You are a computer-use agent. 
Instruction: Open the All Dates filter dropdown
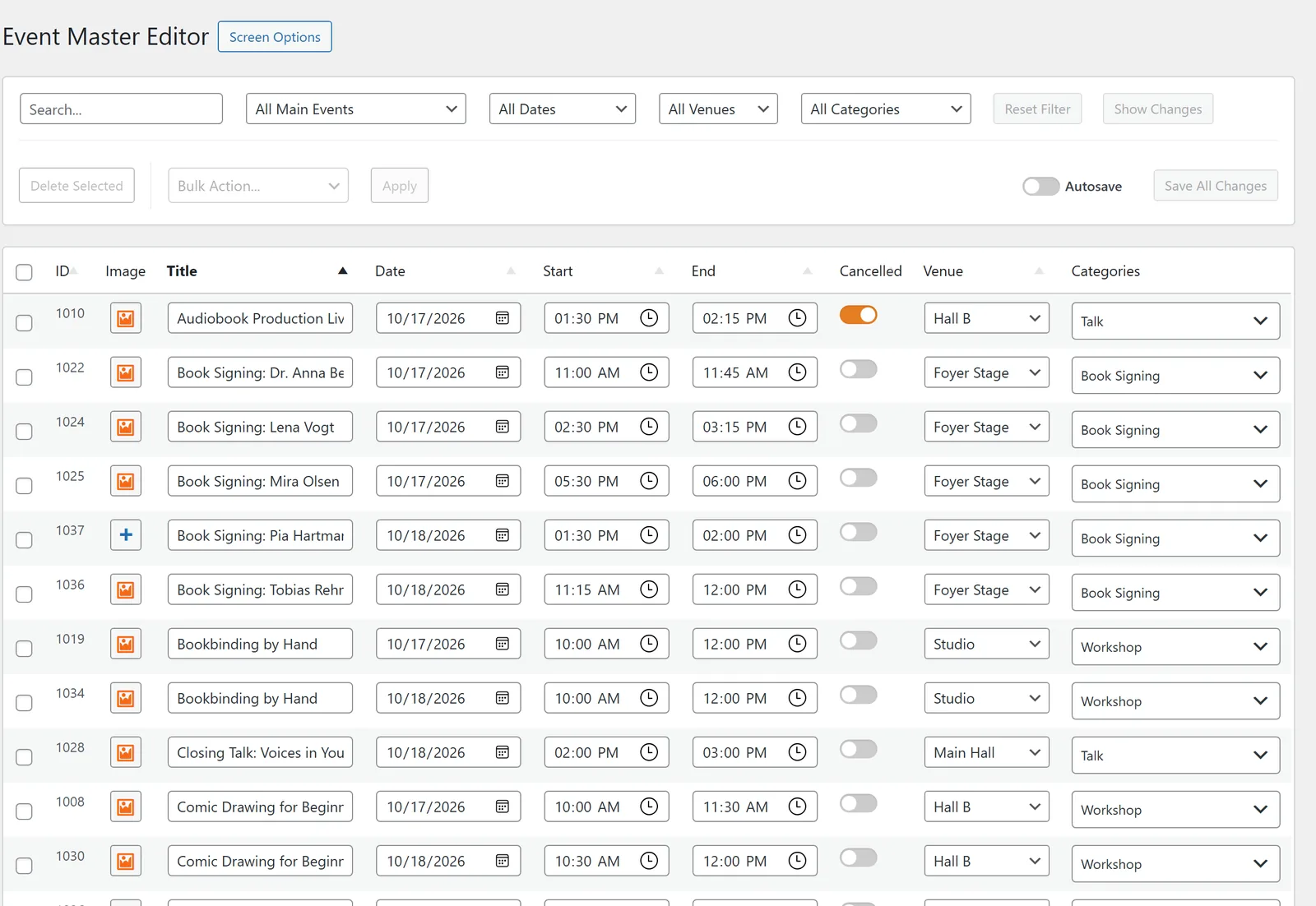pyautogui.click(x=562, y=109)
